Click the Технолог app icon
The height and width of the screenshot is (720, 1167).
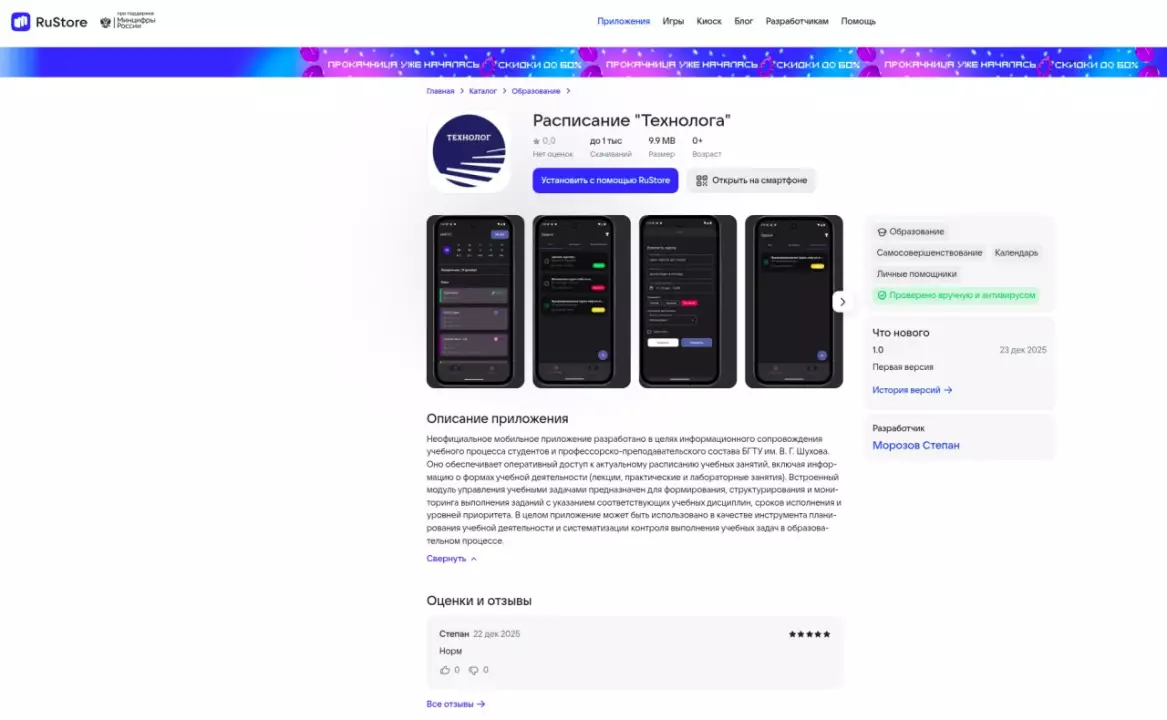(x=468, y=151)
